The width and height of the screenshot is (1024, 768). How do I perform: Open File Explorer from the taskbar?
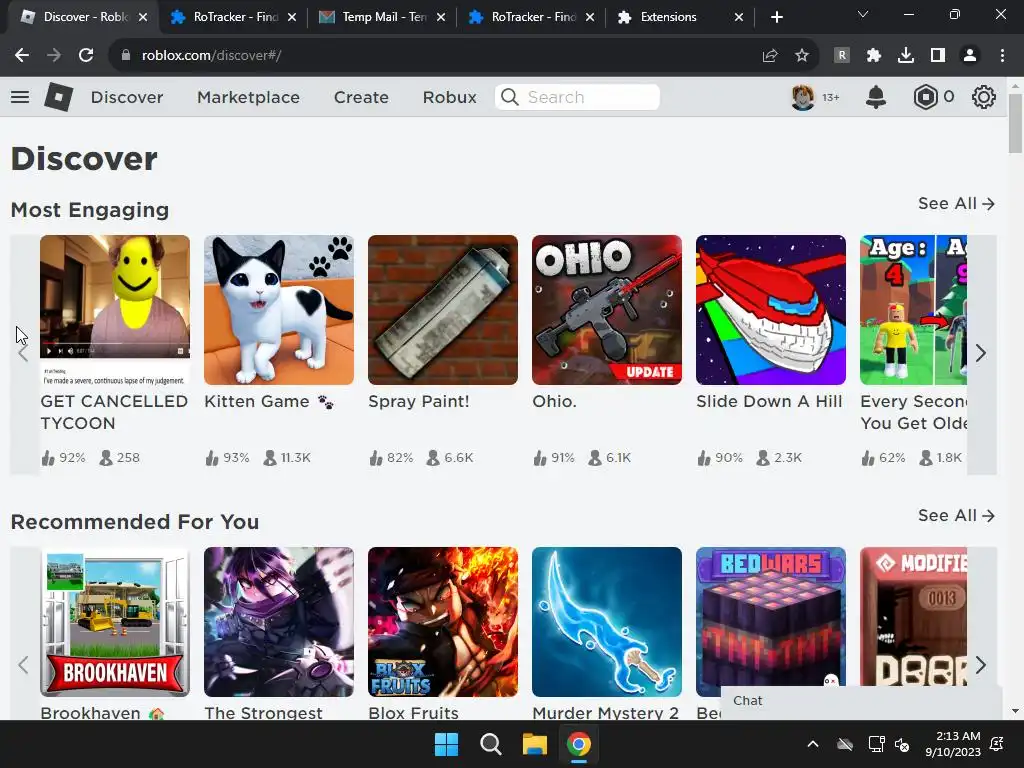tap(534, 744)
